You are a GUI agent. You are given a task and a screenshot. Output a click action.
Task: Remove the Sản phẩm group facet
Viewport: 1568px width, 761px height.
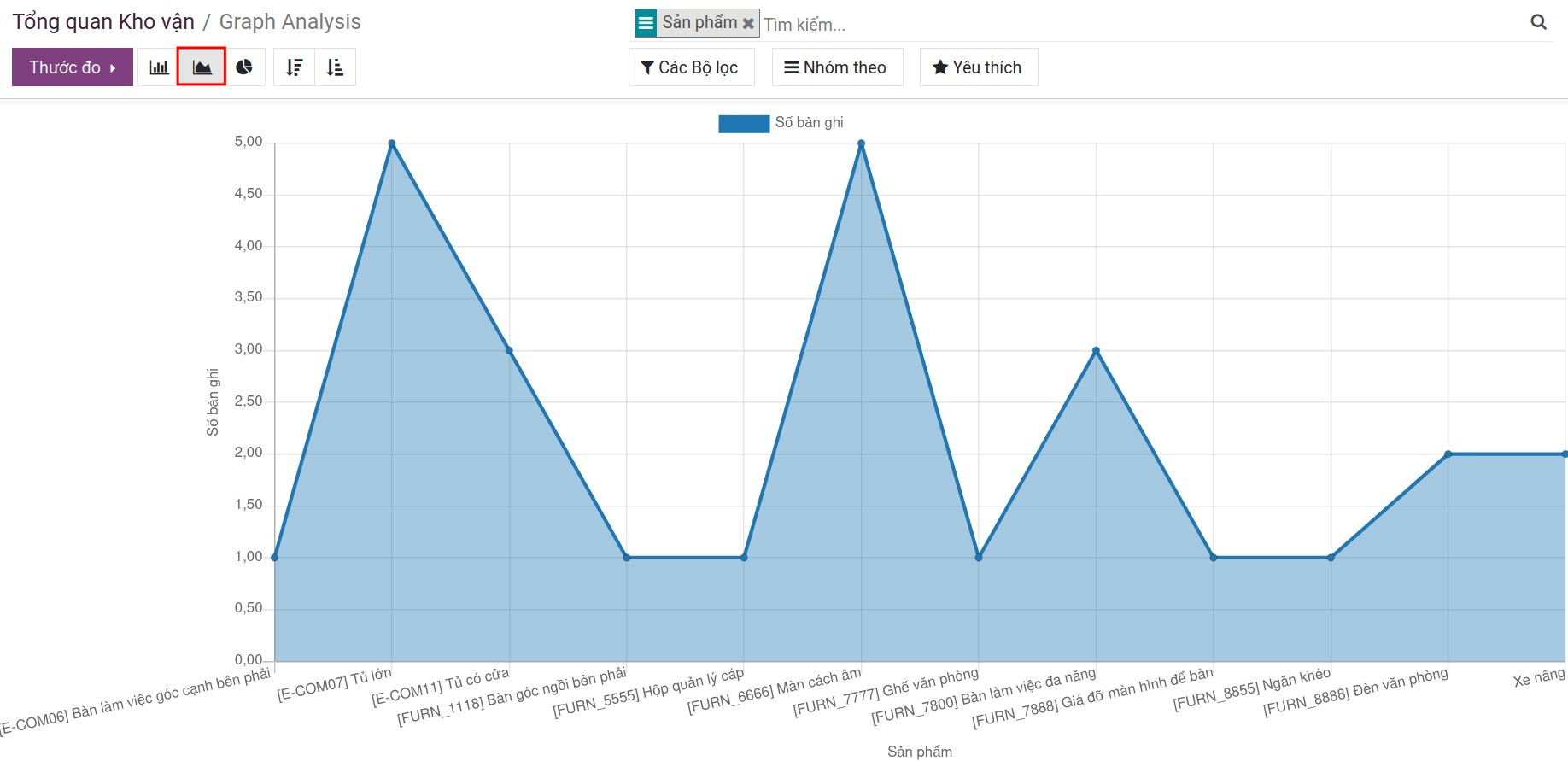(748, 24)
